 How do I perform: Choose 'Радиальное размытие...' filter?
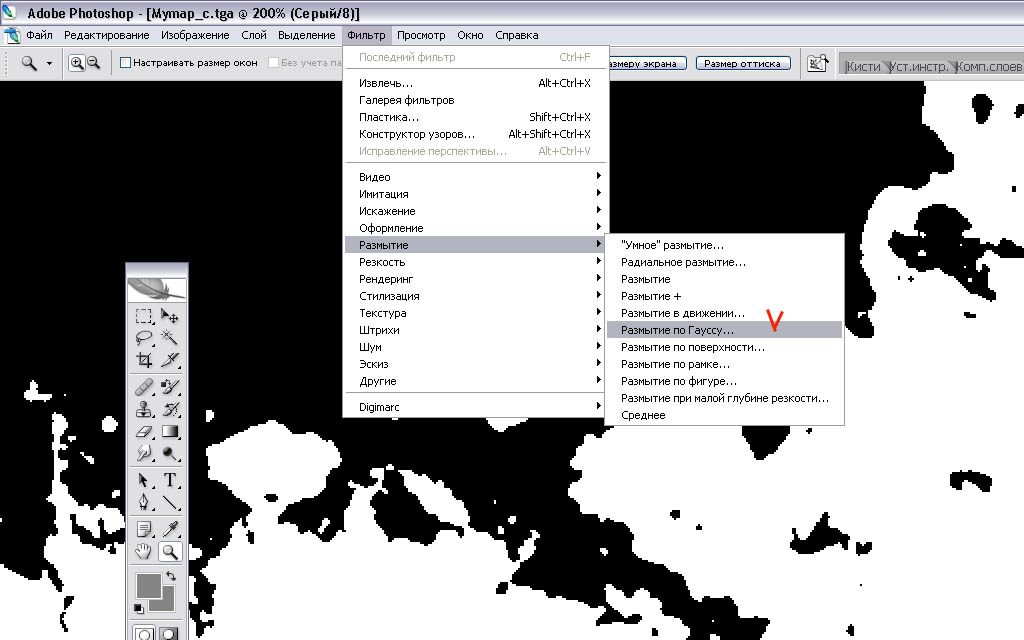pos(724,262)
